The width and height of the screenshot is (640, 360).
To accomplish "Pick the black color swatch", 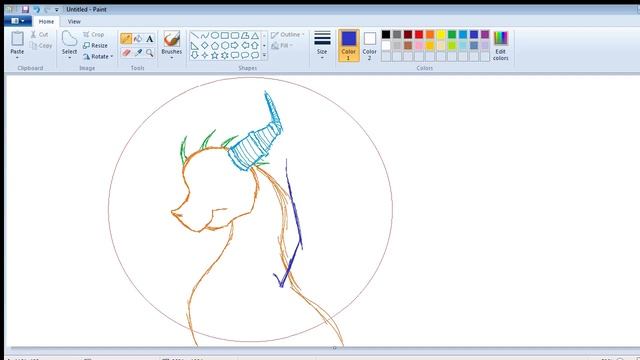I will coord(386,35).
